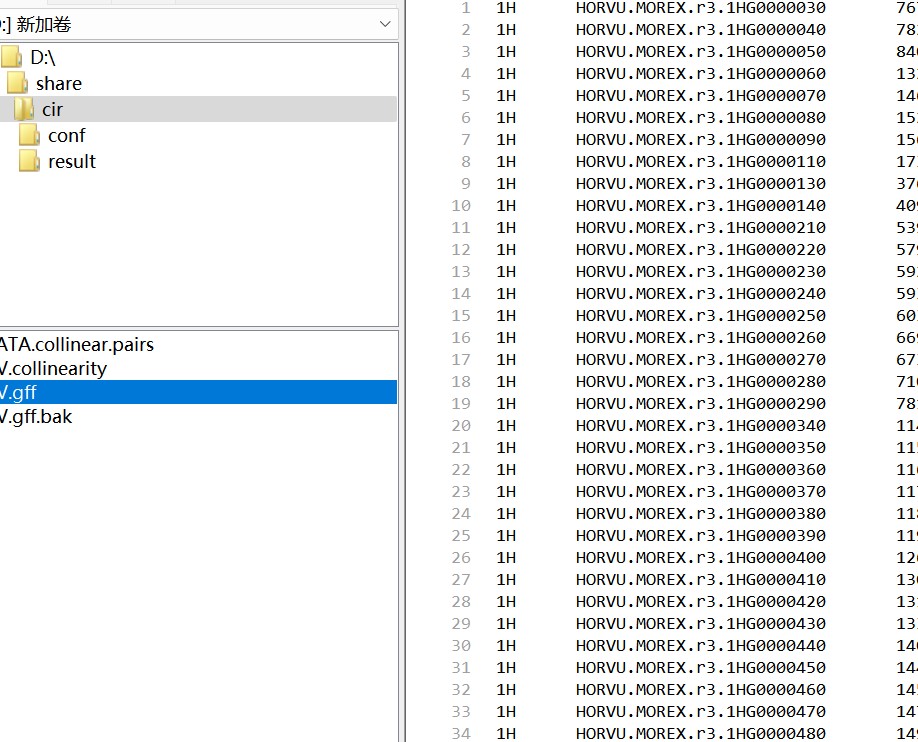This screenshot has width=918, height=742.
Task: Click the share folder icon
Action: 17,83
